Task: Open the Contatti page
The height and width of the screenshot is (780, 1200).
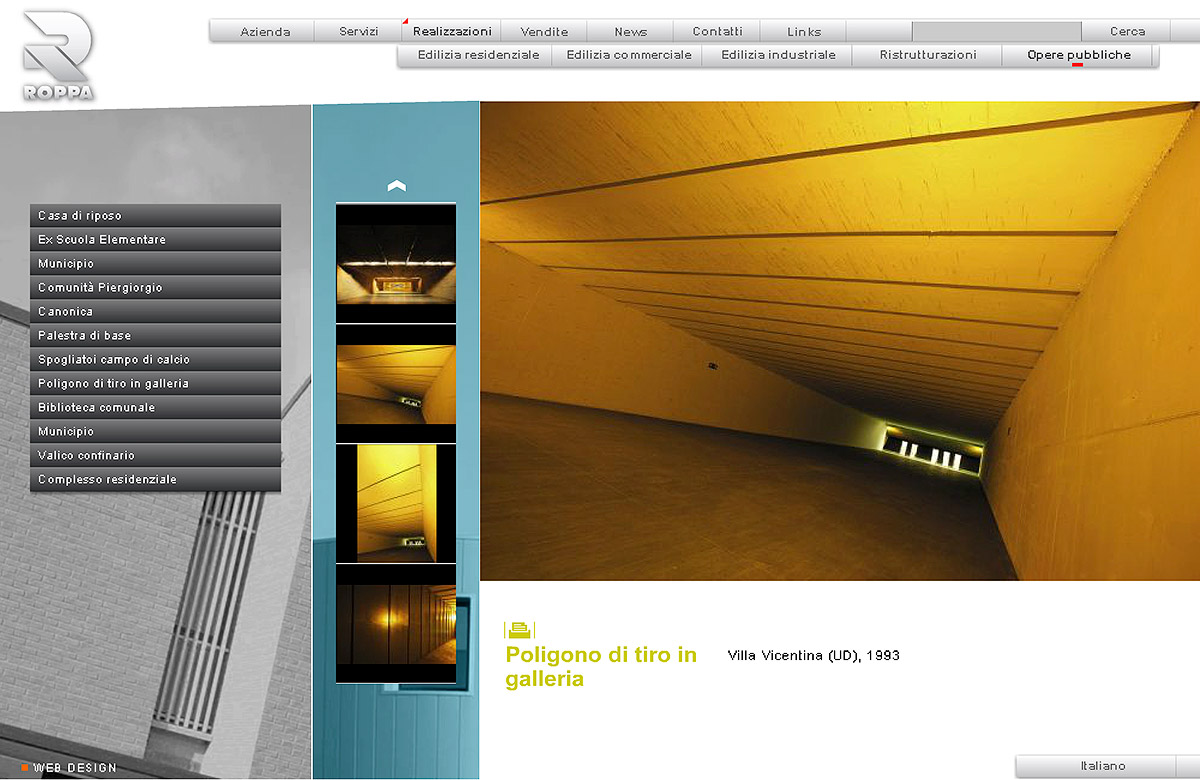Action: [717, 32]
